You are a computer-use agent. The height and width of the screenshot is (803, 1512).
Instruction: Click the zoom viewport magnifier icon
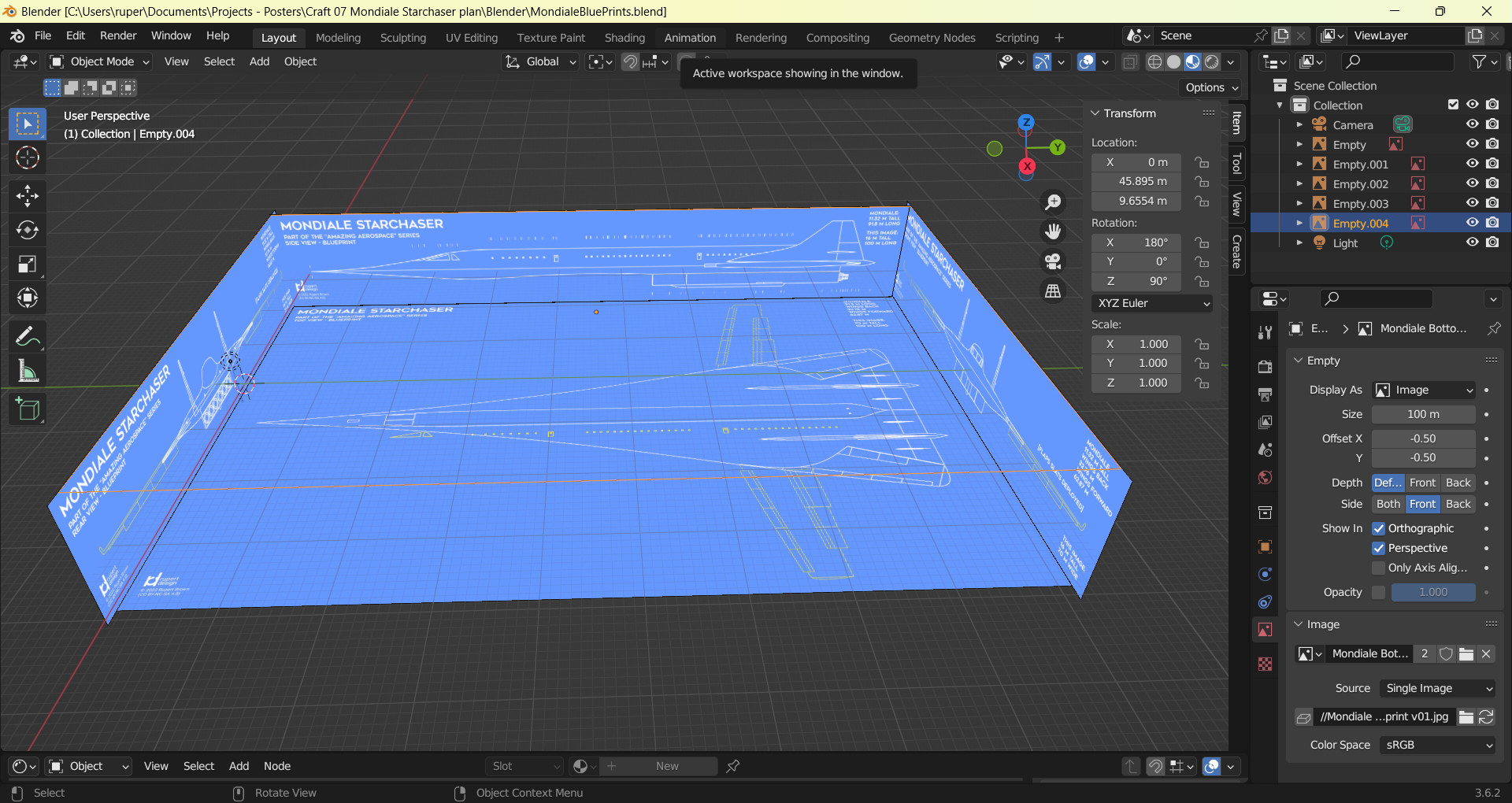(1053, 202)
